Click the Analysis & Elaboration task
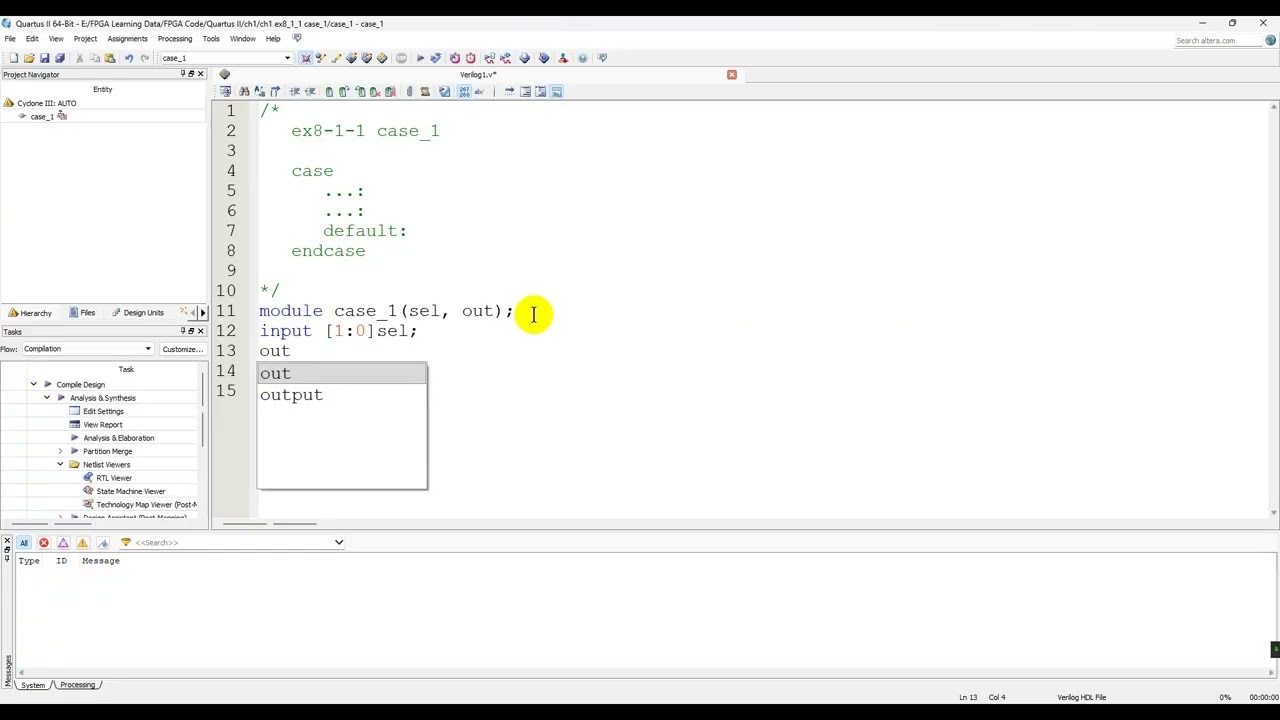The image size is (1280, 720). [118, 438]
